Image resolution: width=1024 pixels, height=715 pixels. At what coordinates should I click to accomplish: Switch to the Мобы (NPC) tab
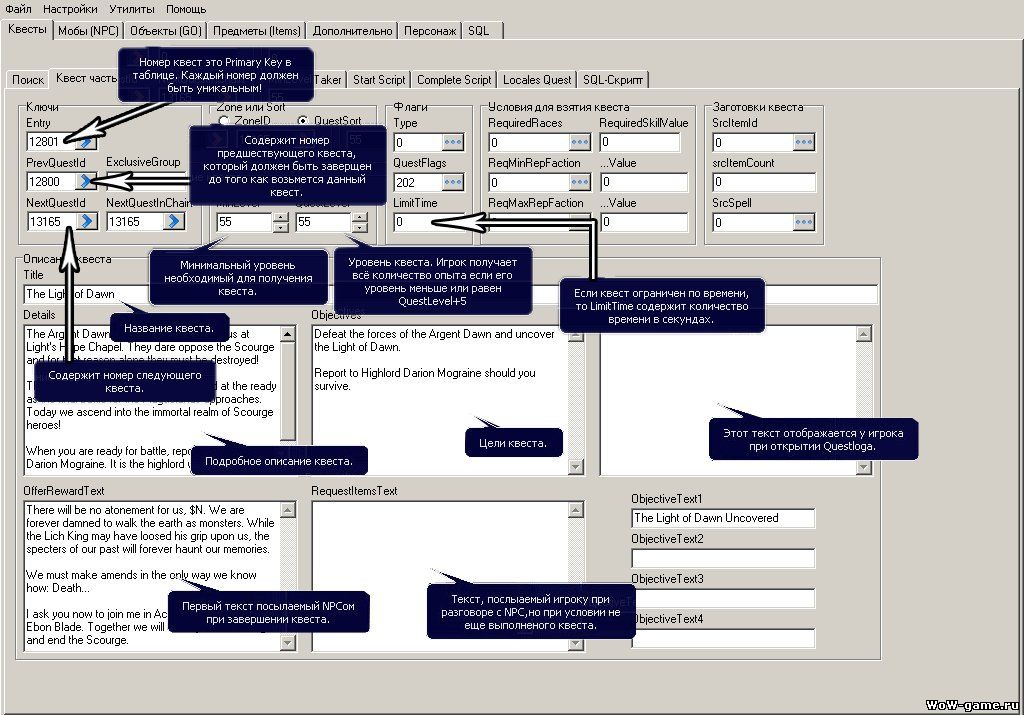[x=88, y=31]
